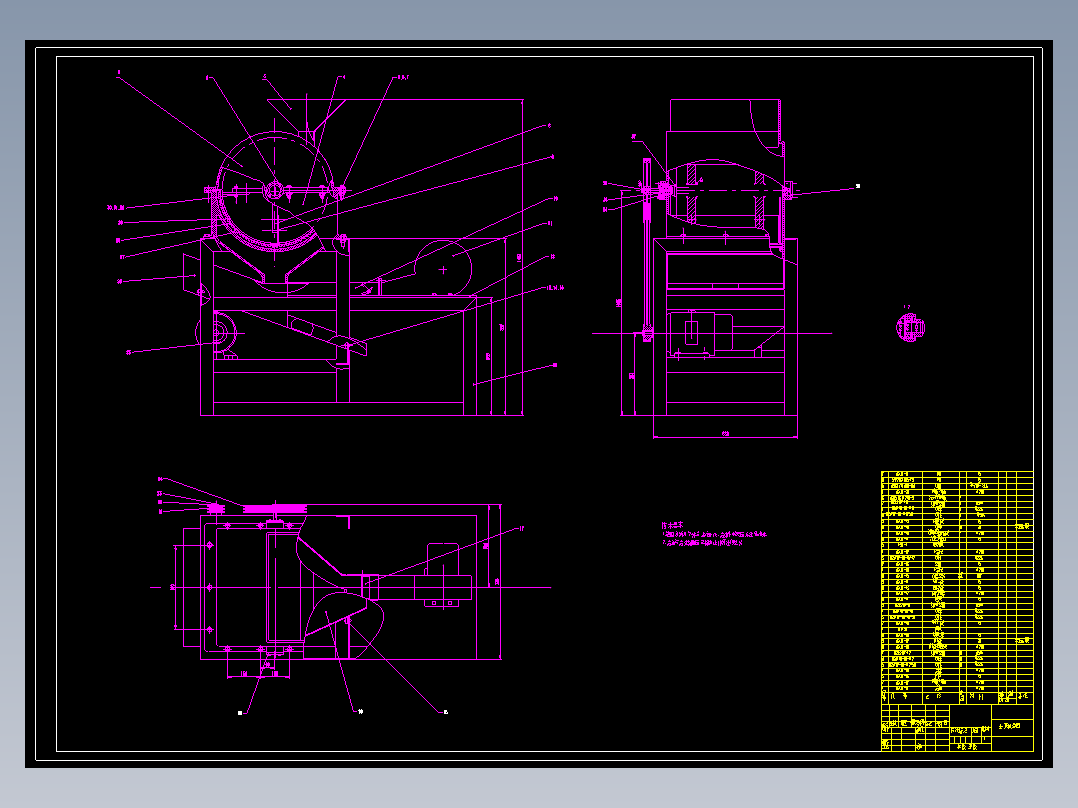Click the small fan wheel at lower-left of front view
The height and width of the screenshot is (808, 1078).
(x=218, y=334)
